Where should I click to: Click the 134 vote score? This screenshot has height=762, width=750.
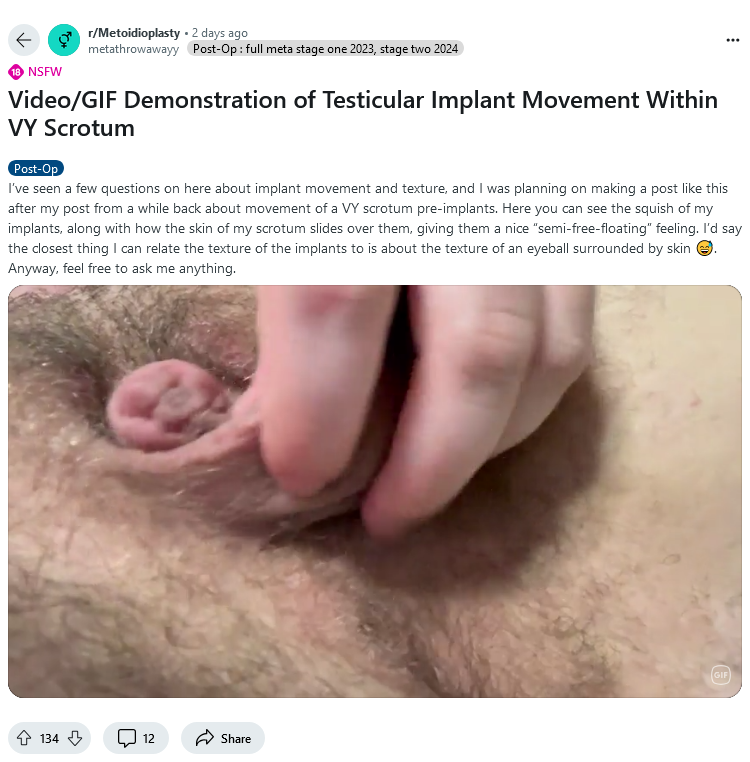(x=50, y=739)
